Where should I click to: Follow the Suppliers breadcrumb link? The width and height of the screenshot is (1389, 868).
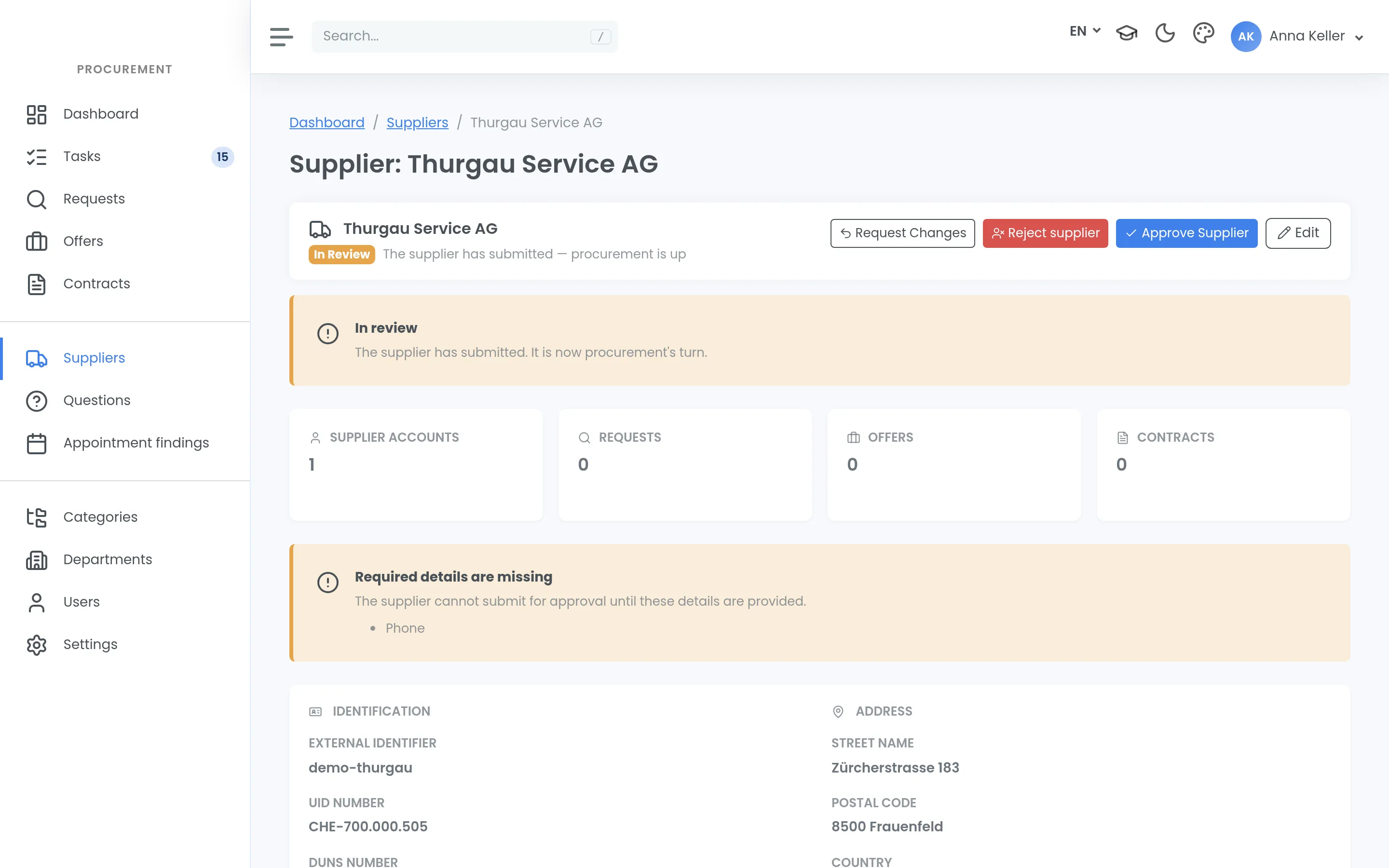coord(417,122)
